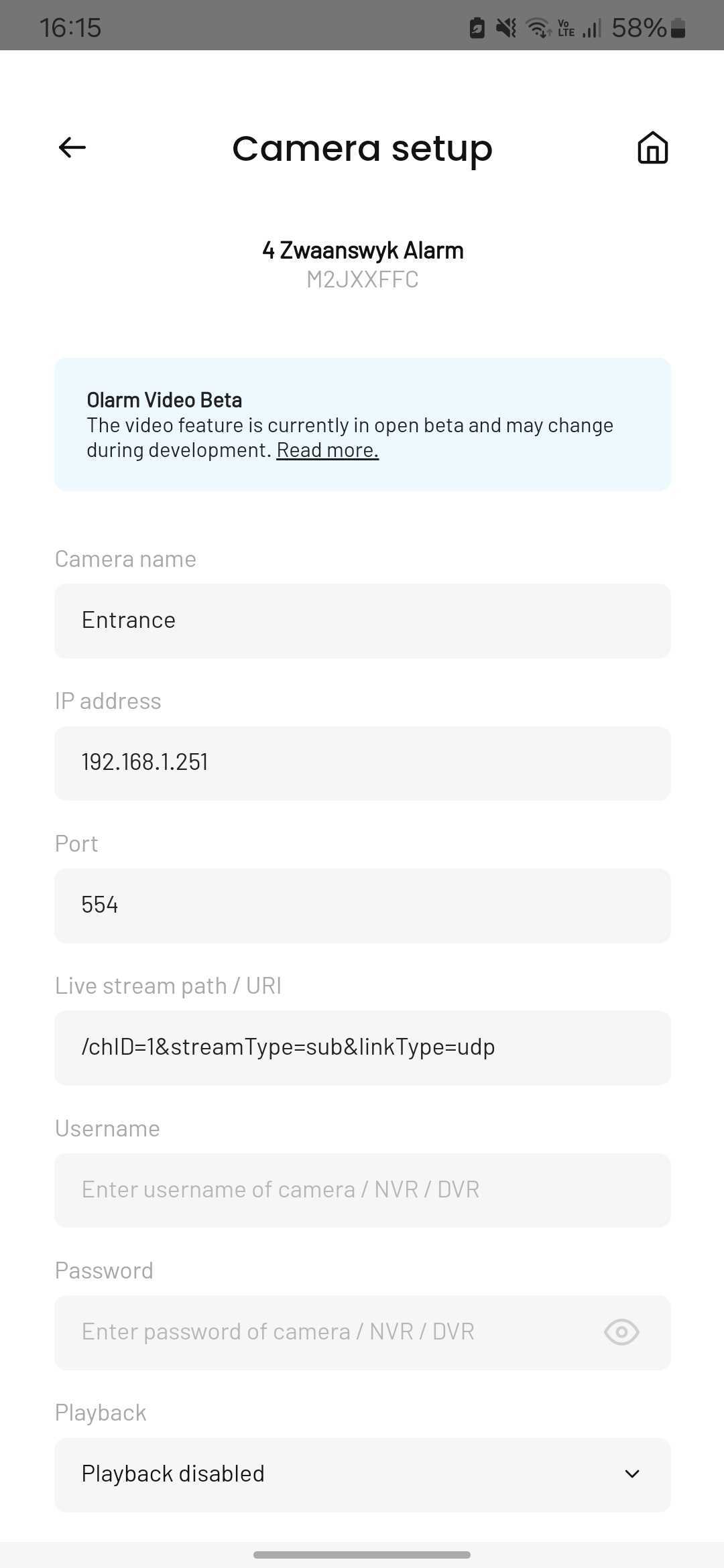
Task: Edit the Live stream path field
Action: coord(363,1047)
